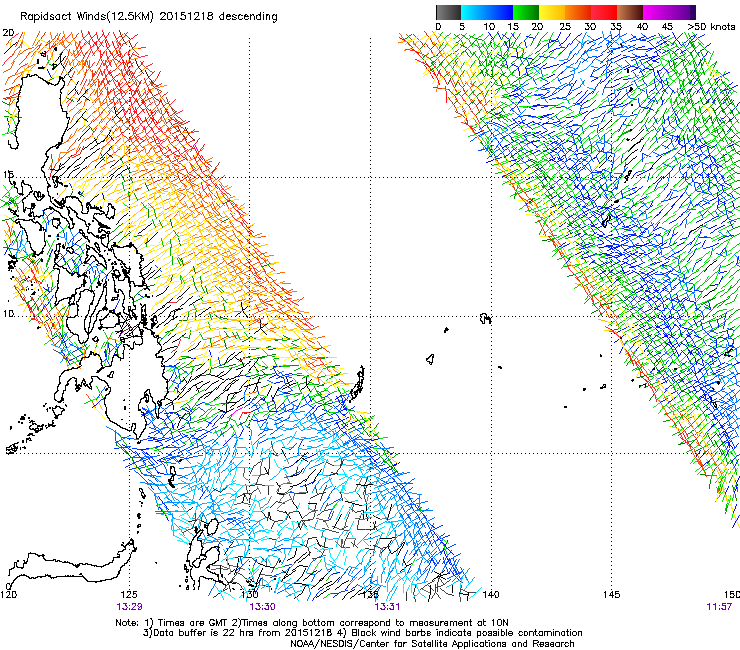The height and width of the screenshot is (650, 740).
Task: Click the '15' latitude label on the left axis
Action: [x=8, y=175]
